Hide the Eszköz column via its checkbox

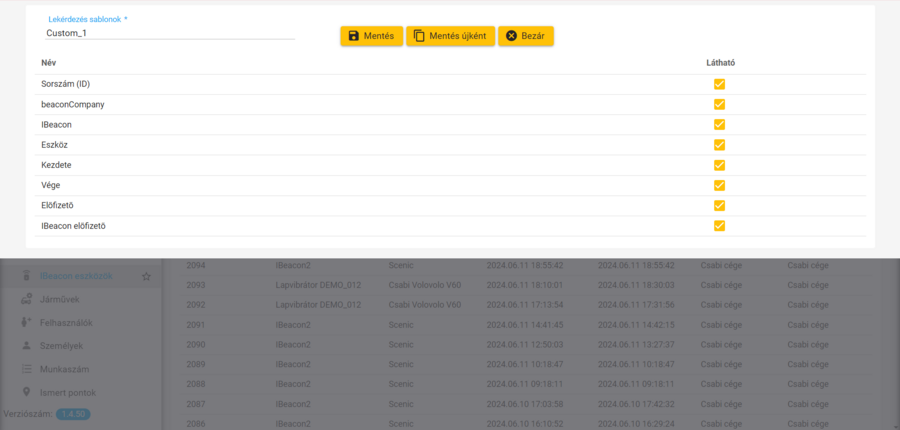tap(719, 145)
